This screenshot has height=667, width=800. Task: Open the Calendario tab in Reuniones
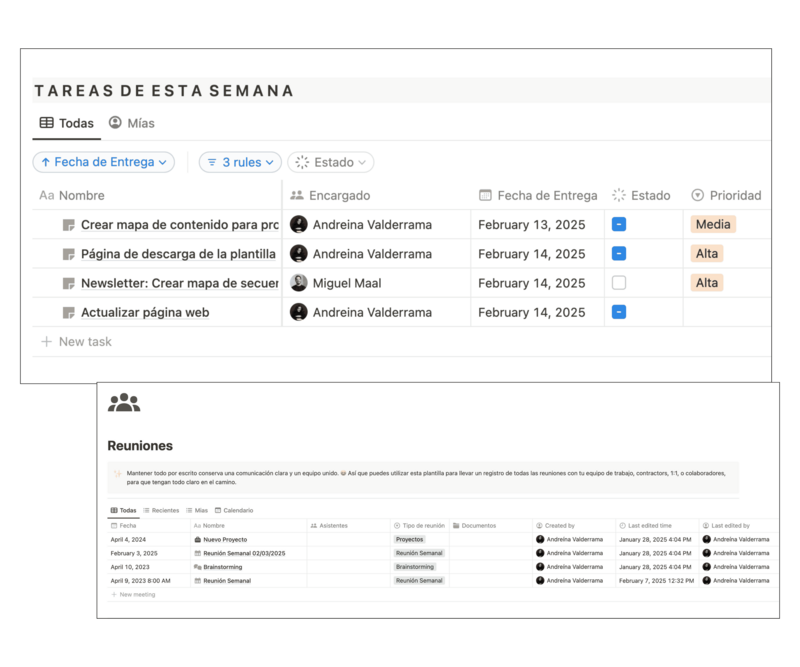pyautogui.click(x=234, y=510)
